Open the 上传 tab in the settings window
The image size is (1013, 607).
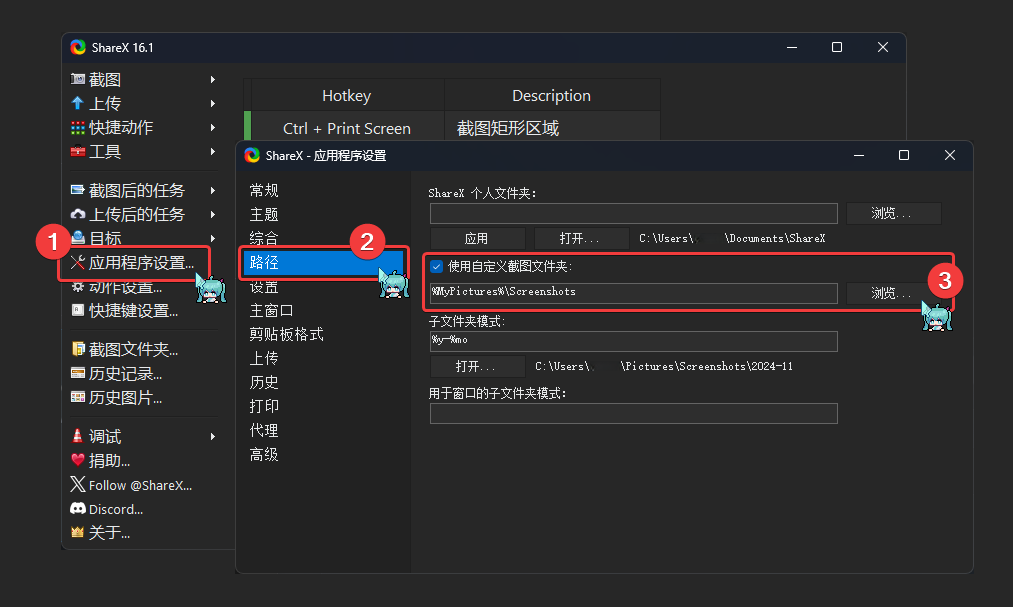(264, 358)
